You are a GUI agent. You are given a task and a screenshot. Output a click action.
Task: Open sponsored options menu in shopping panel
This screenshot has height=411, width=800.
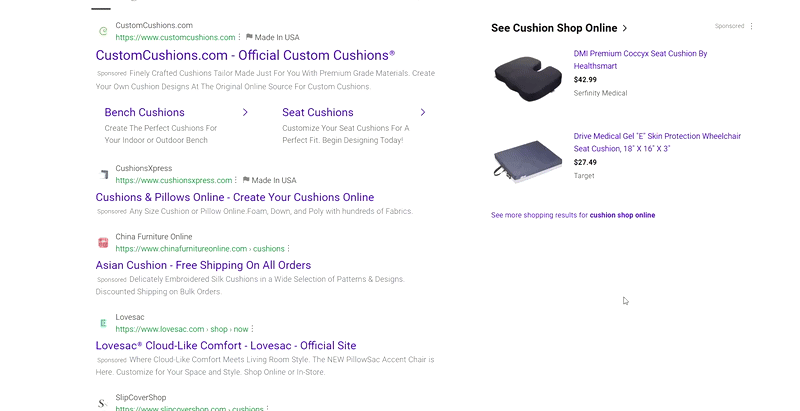coord(752,27)
